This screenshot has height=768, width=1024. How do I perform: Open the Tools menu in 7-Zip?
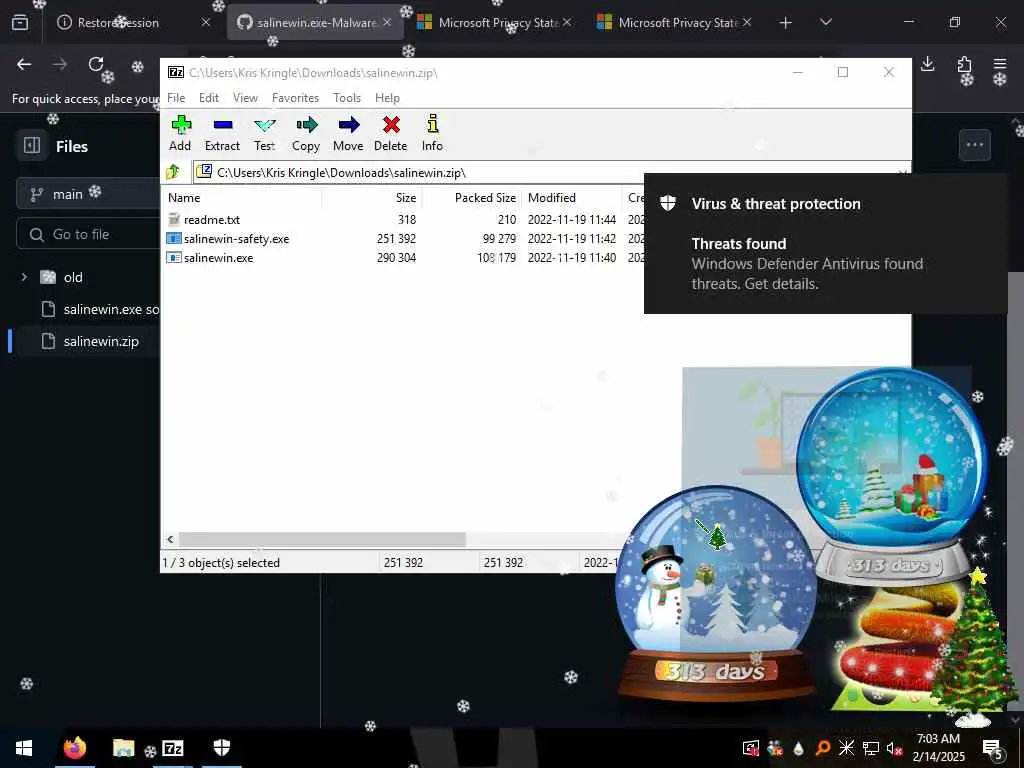[x=347, y=98]
